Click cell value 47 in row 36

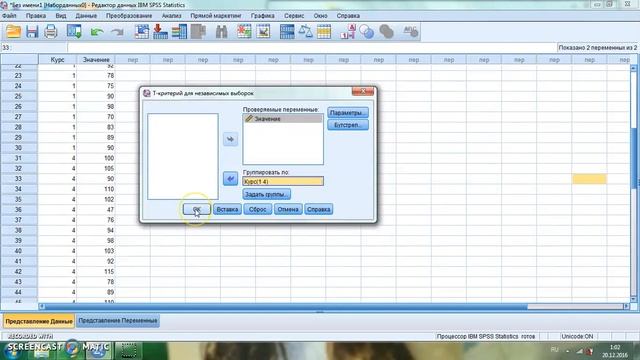96,210
